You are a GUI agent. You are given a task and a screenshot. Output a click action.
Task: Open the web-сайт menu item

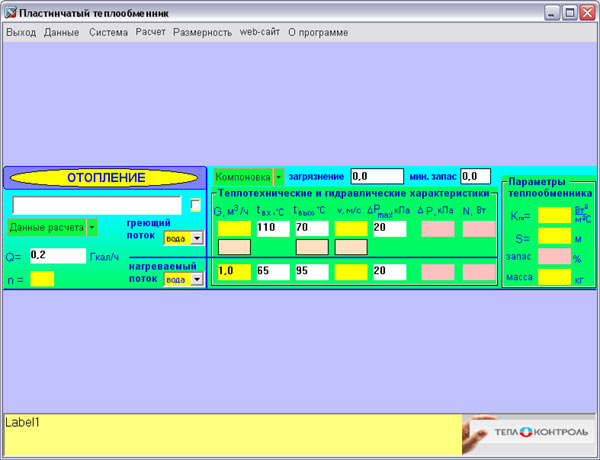click(260, 32)
